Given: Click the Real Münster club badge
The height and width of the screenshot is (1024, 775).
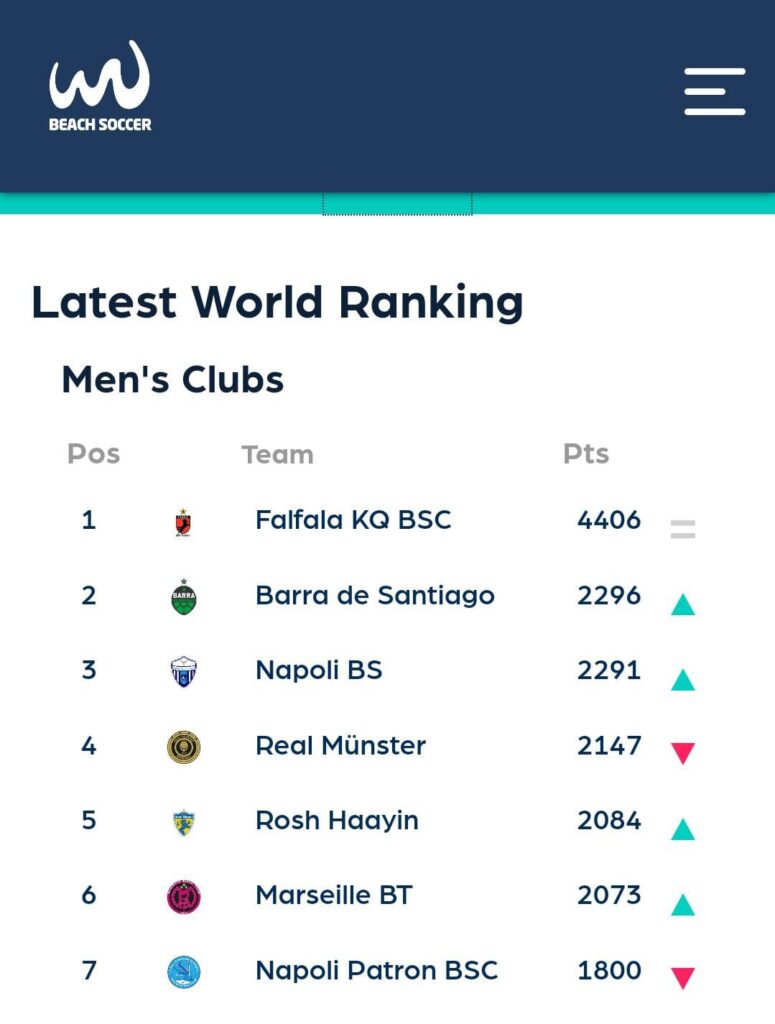Looking at the screenshot, I should [183, 747].
